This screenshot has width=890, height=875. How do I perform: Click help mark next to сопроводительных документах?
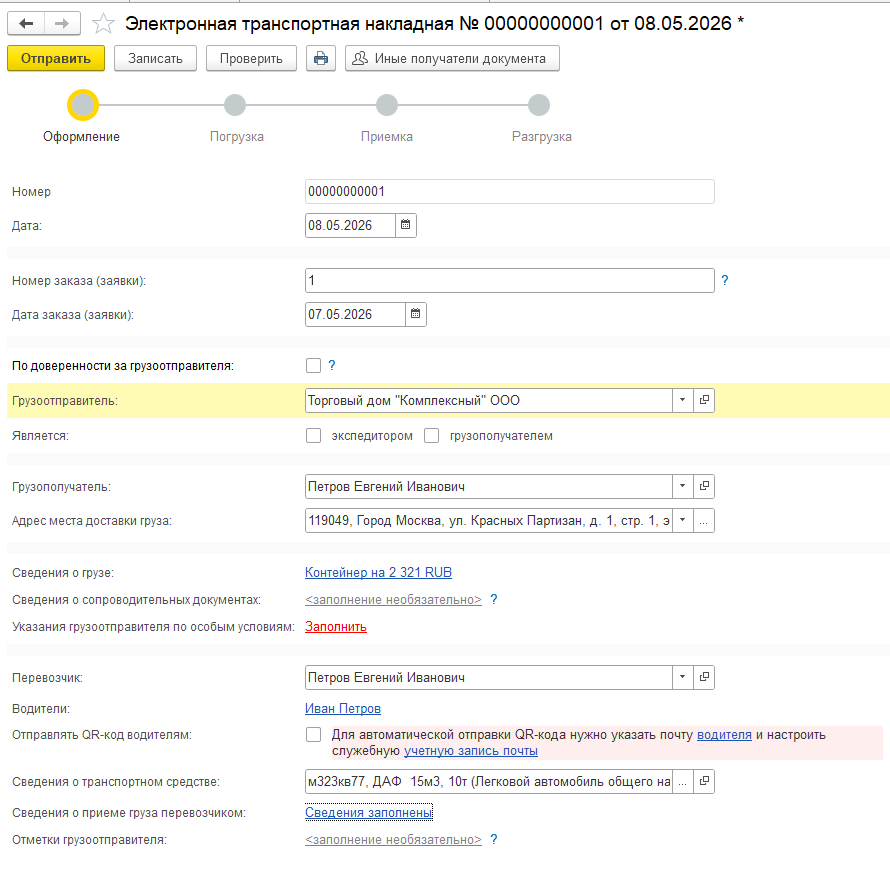(494, 600)
